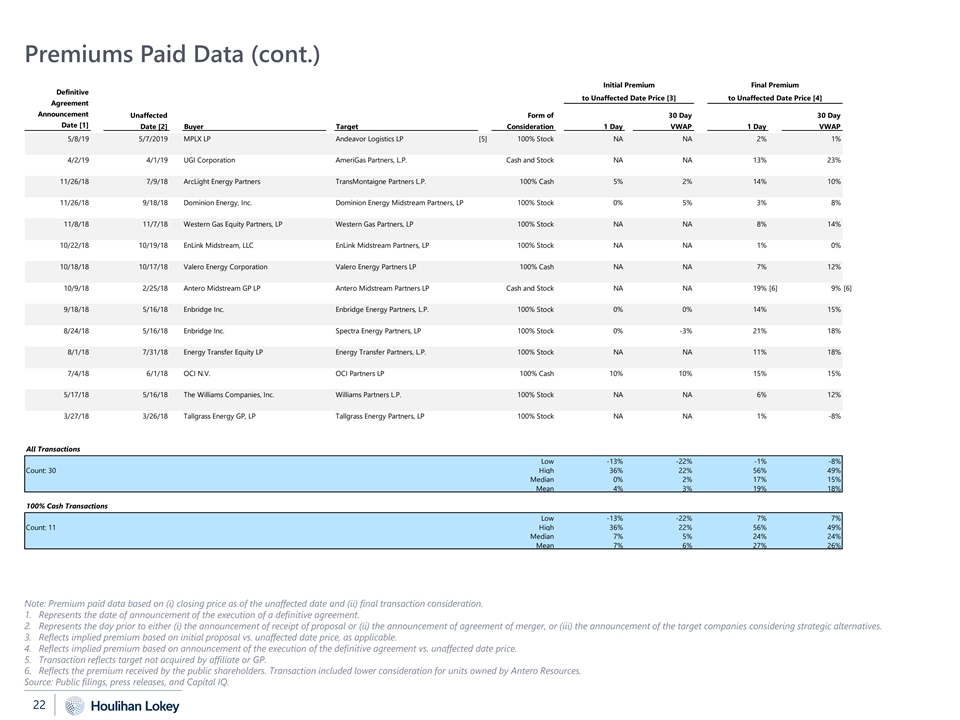Click the Tallgrass Energy GP, LP buyer
960x720 pixels.
pos(220,415)
